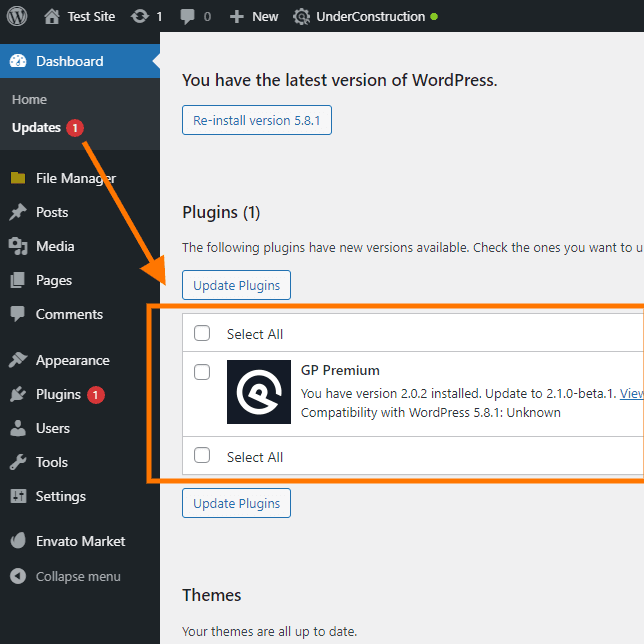
Task: Open the New content menu label
Action: 265,16
